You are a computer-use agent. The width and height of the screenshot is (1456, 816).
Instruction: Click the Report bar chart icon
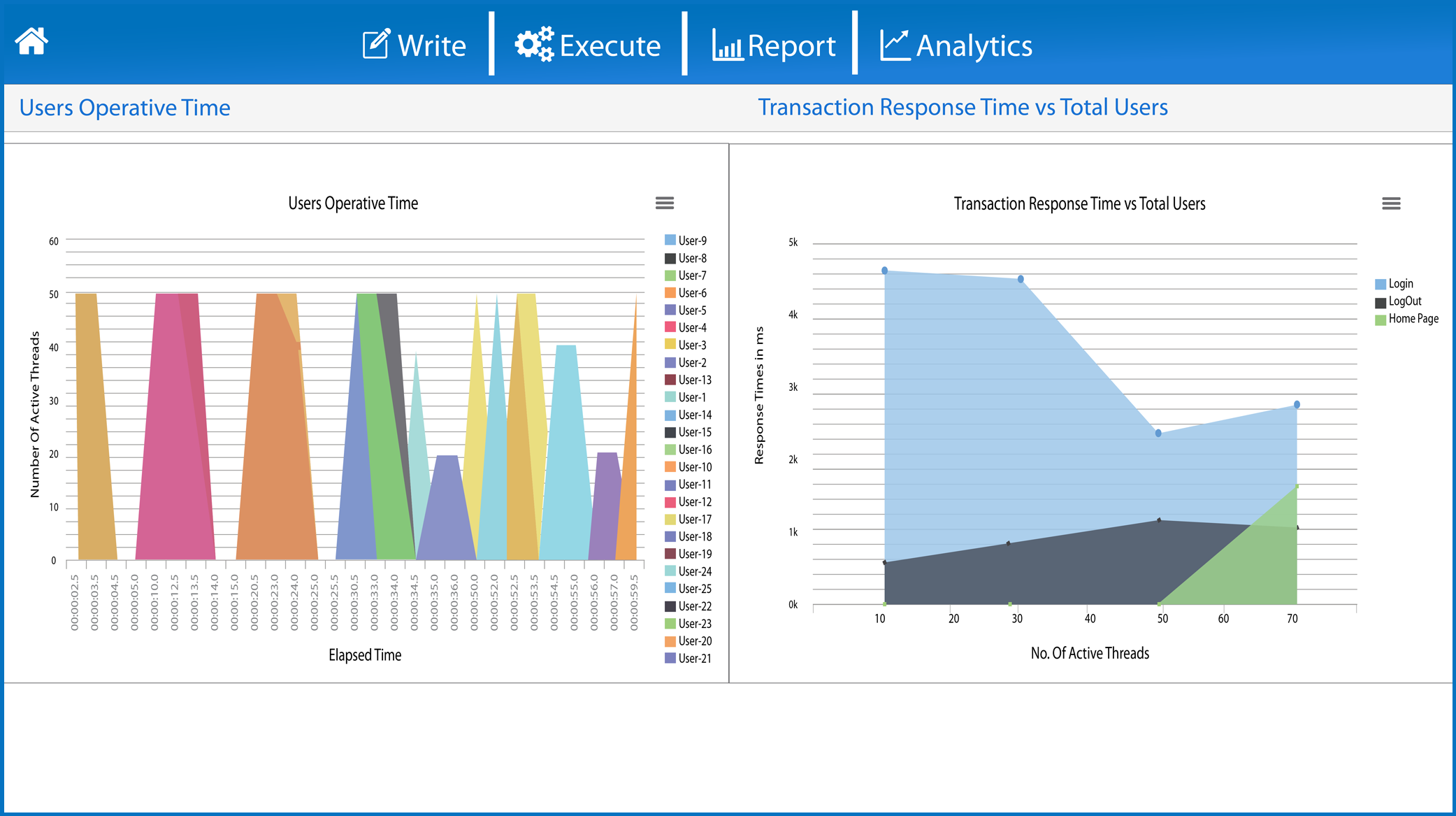click(x=728, y=45)
